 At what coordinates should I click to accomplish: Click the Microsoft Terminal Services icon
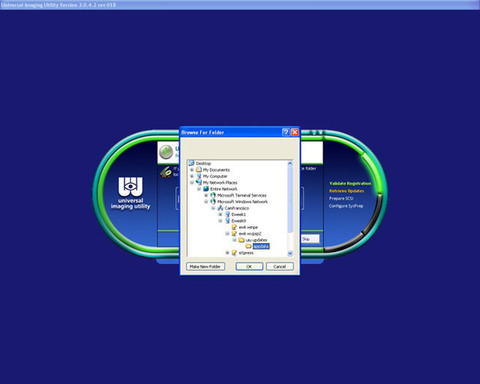click(213, 195)
